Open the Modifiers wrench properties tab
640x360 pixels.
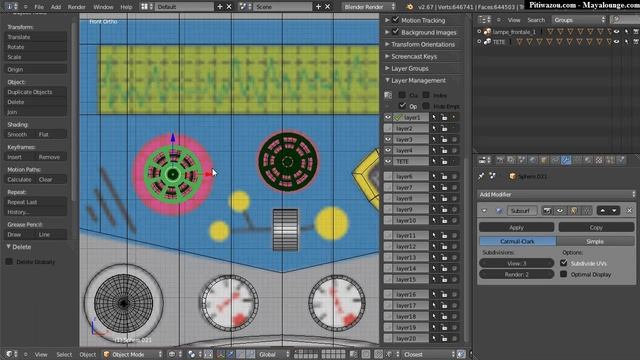pos(566,160)
